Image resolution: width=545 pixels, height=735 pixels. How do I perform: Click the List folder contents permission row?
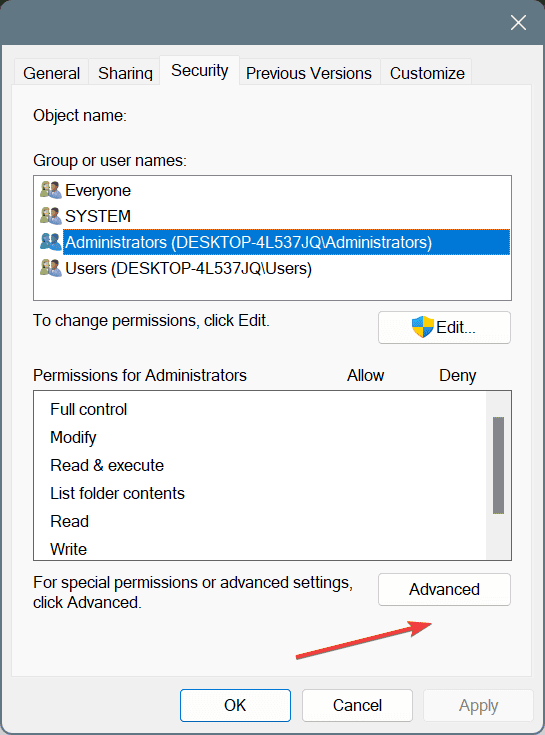tap(260, 493)
